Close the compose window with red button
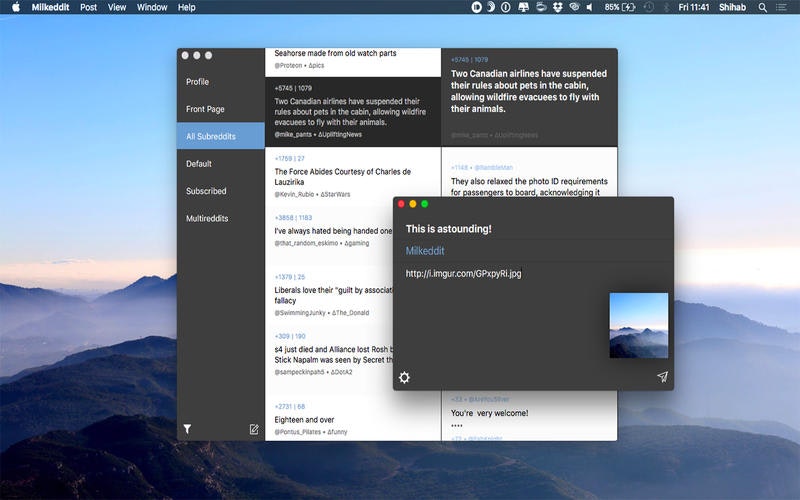The width and height of the screenshot is (800, 500). coord(402,204)
